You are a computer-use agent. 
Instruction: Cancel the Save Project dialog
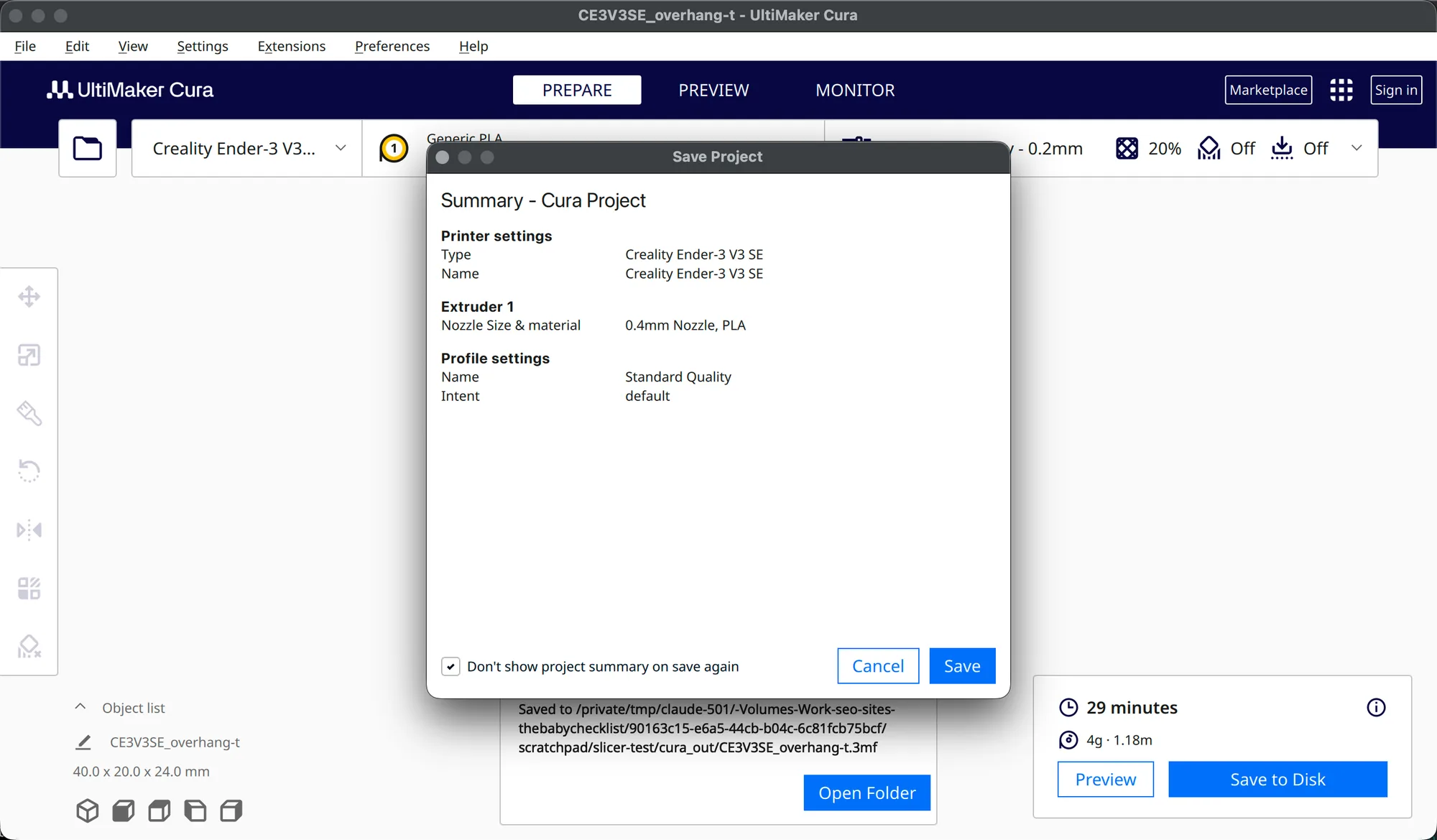click(x=878, y=666)
